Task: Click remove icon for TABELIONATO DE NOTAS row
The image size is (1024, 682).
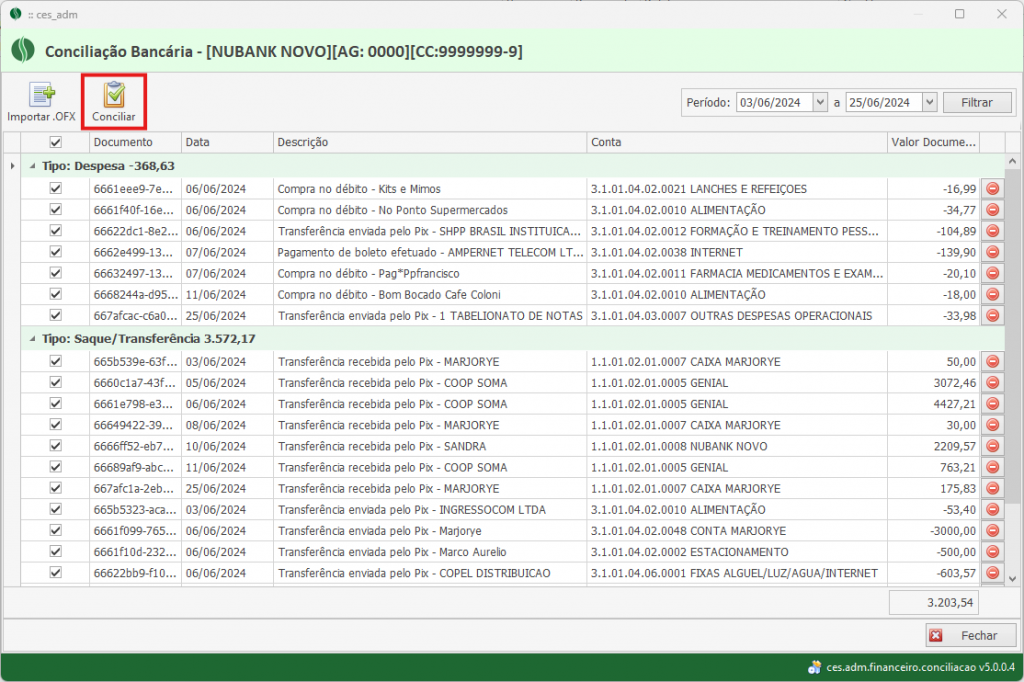Action: 993,316
